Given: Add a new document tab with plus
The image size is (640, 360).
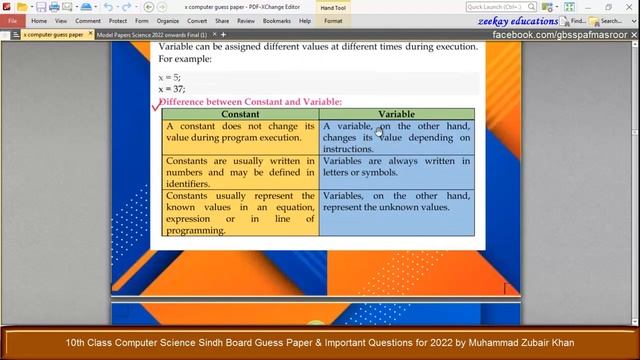Looking at the screenshot, I should (223, 35).
